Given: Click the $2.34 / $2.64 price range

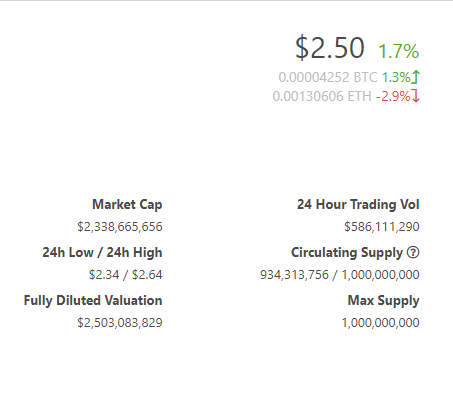Looking at the screenshot, I should (125, 275).
